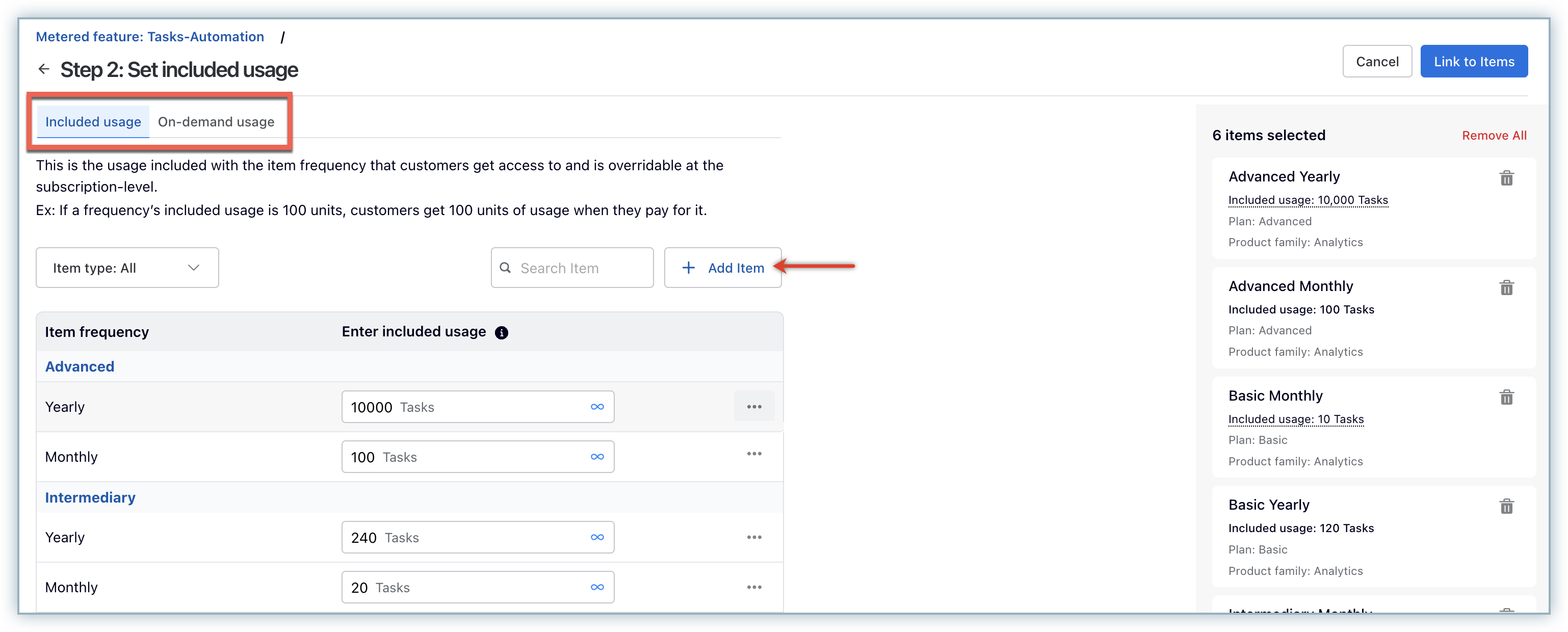Click Included usage: 10 Tasks in sidebar

click(x=1296, y=419)
